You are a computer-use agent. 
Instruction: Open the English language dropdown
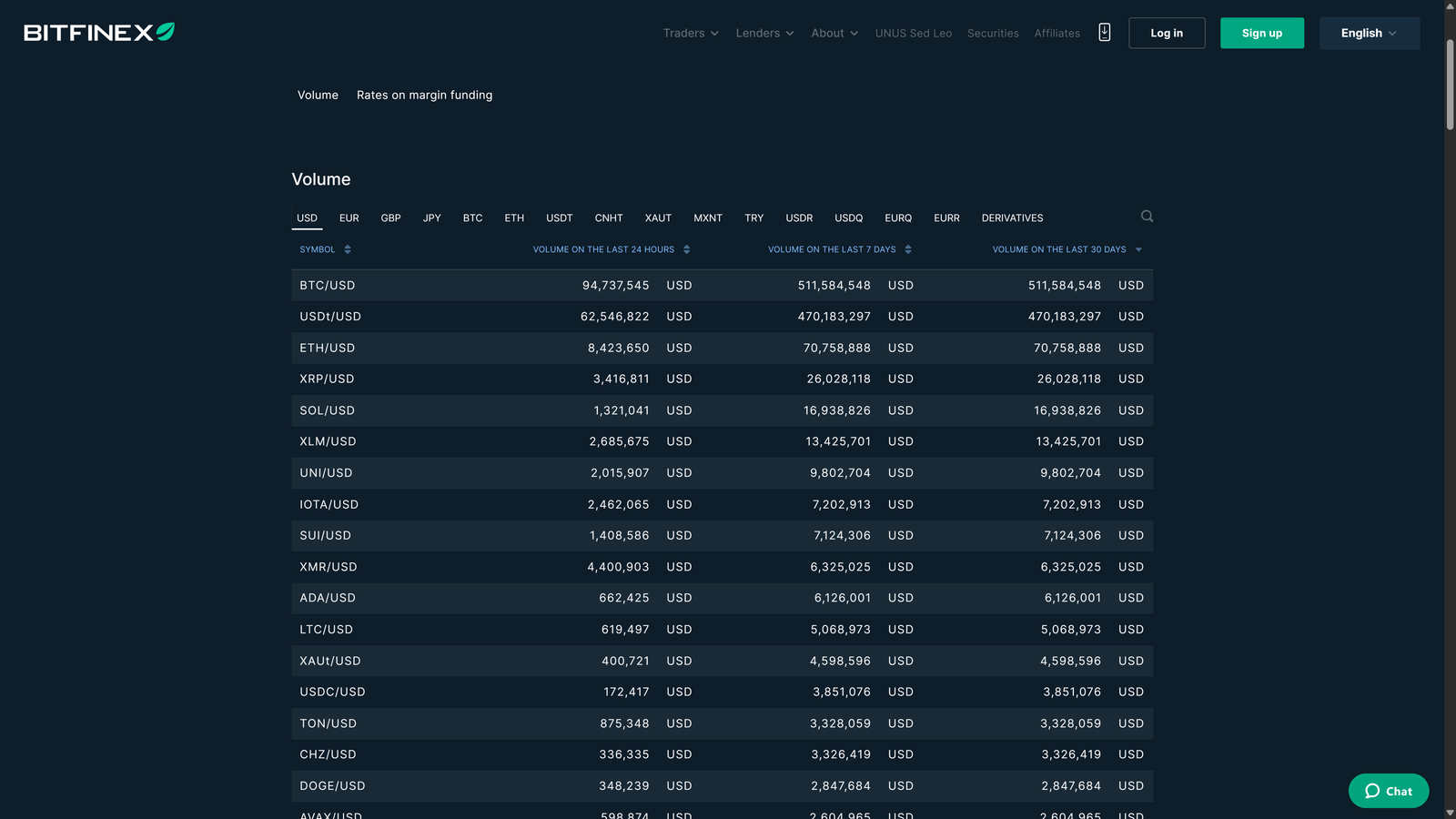[x=1369, y=33]
